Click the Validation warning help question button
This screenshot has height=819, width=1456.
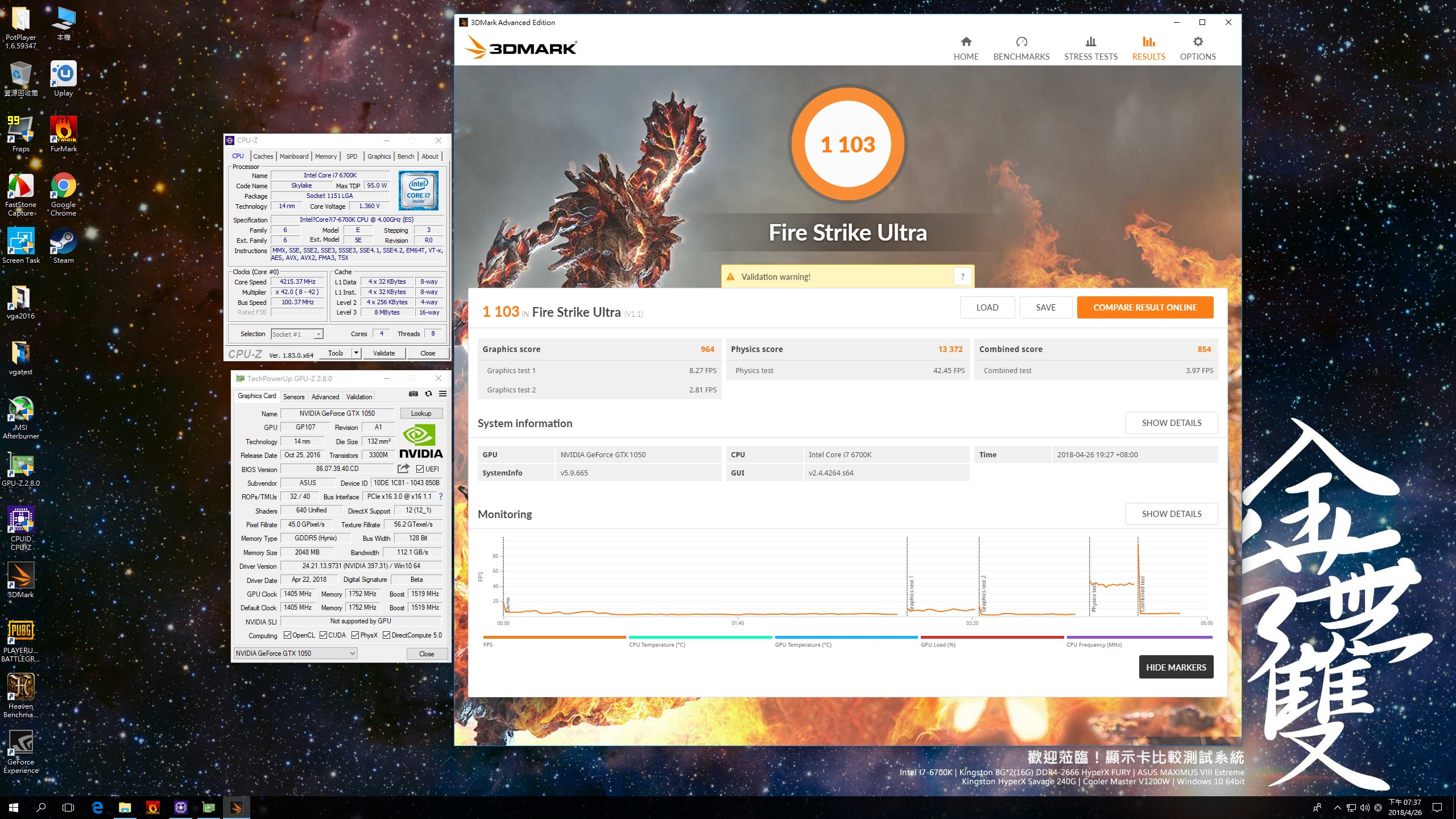pos(962,276)
